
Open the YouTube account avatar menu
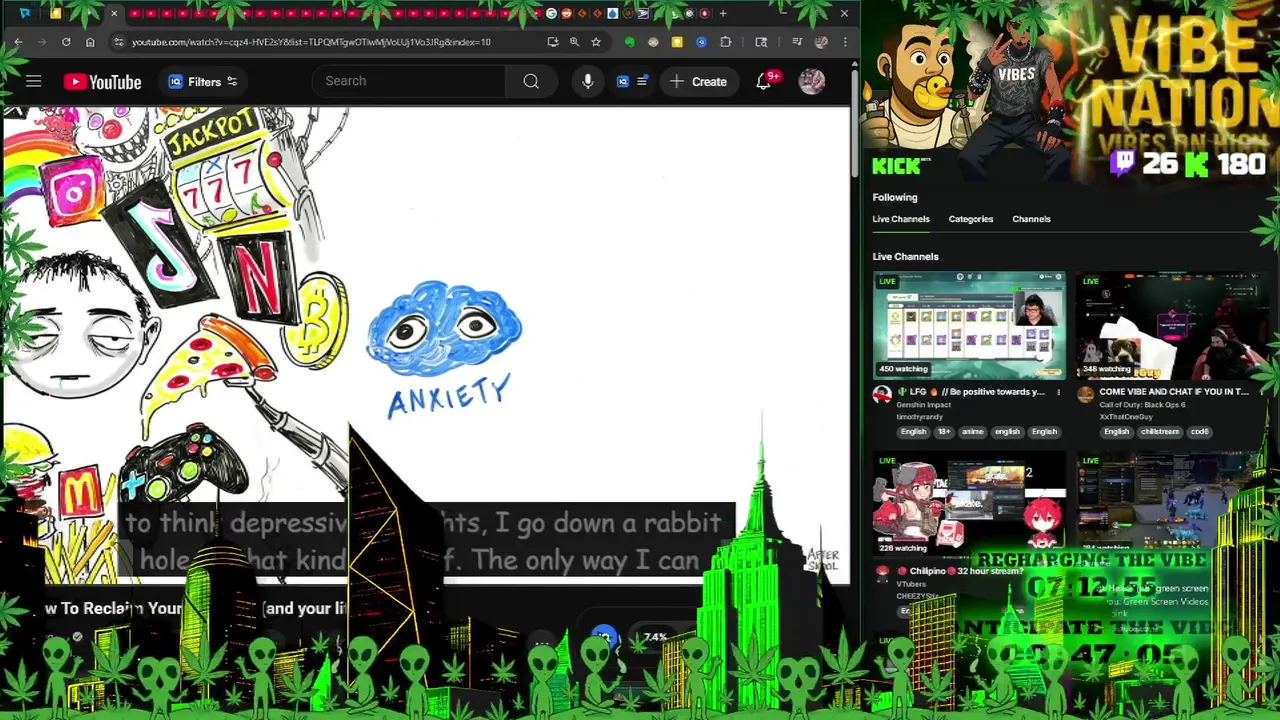pyautogui.click(x=812, y=82)
